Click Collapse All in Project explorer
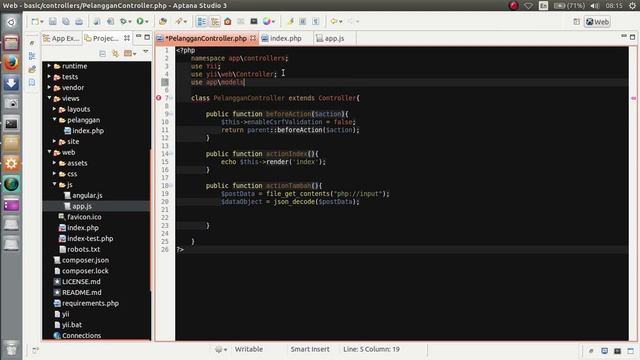The height and width of the screenshot is (360, 640). [102, 53]
